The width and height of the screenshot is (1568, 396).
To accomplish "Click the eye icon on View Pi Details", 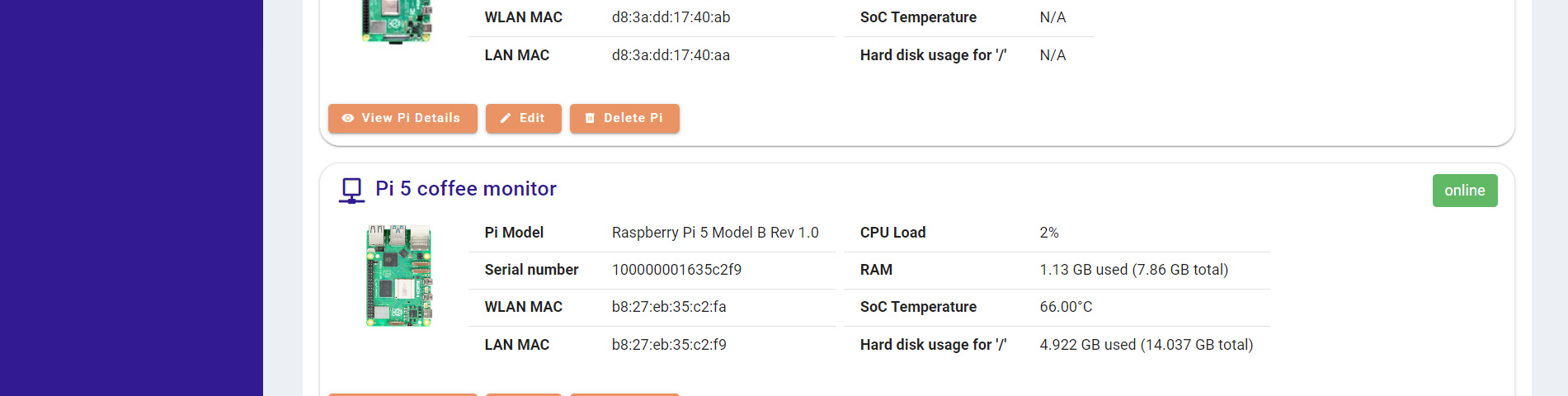I will 348,118.
